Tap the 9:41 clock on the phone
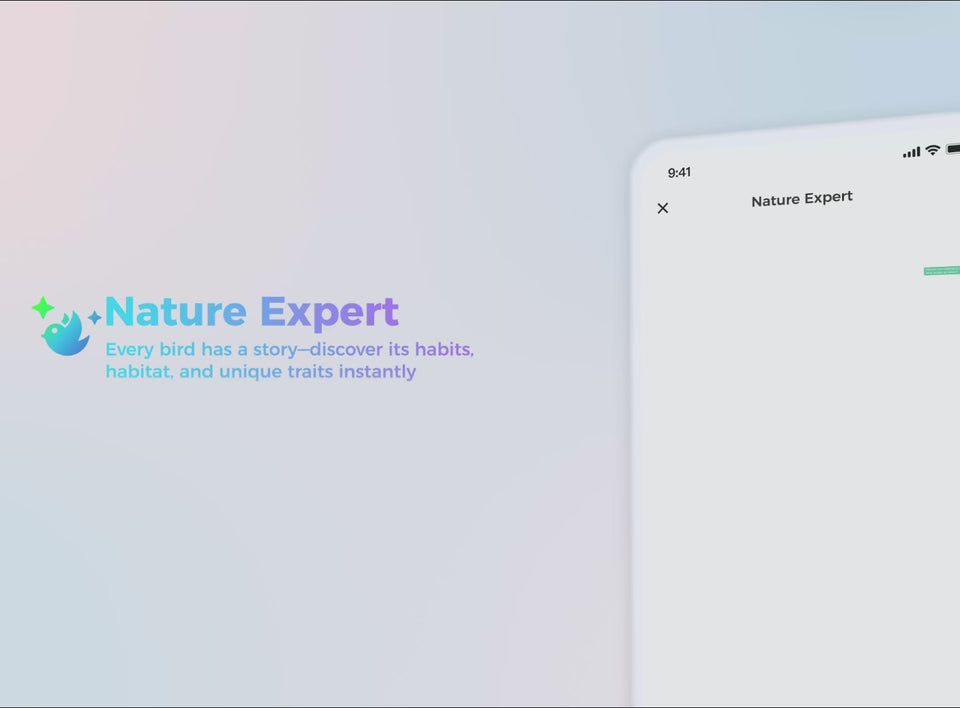 [x=679, y=173]
